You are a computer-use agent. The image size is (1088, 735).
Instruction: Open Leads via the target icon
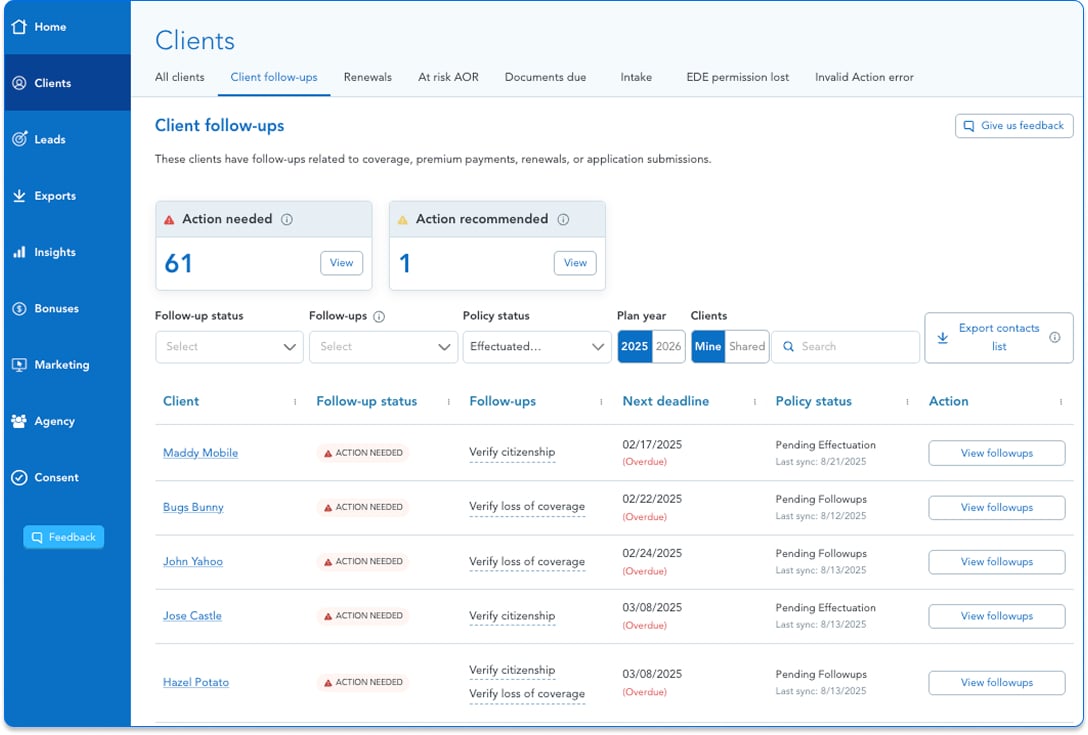[x=19, y=140]
